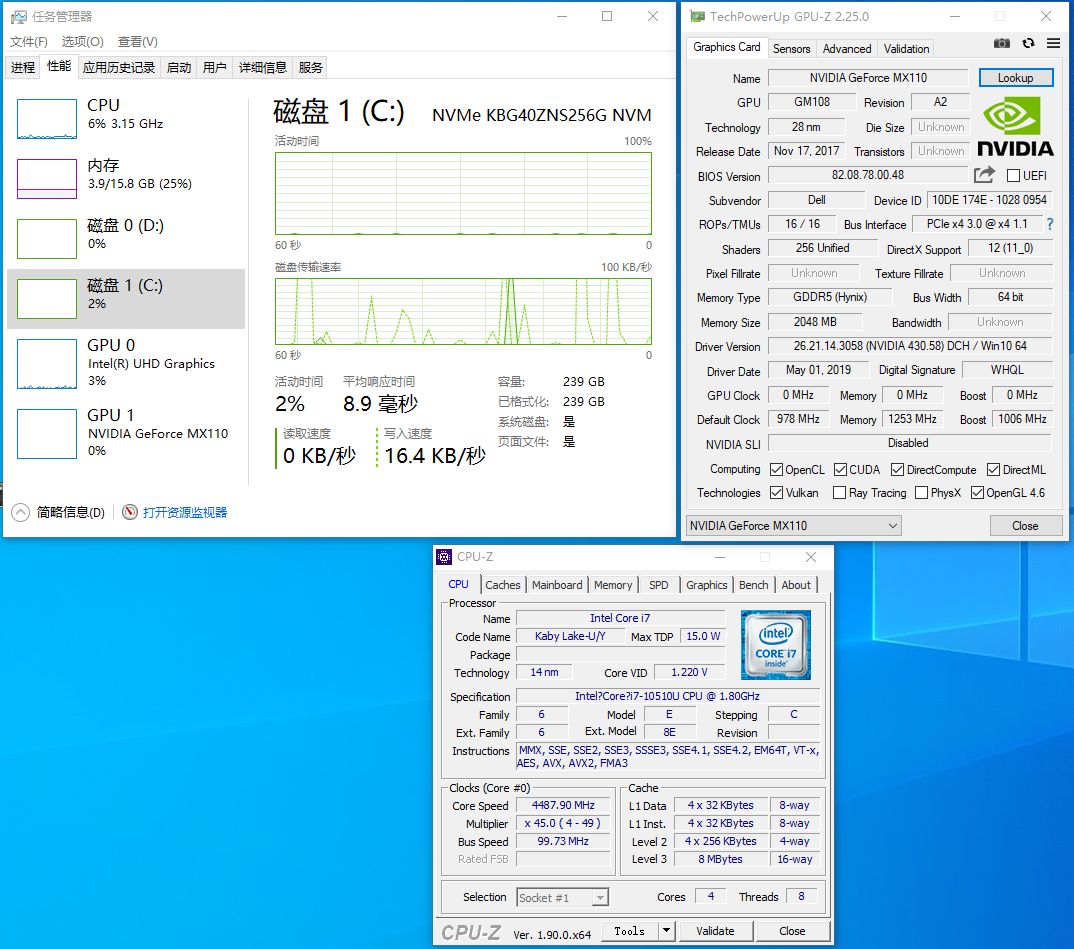Viewport: 1074px width, 949px height.
Task: Open the Mainboard tab in CPU-Z
Action: coord(557,585)
